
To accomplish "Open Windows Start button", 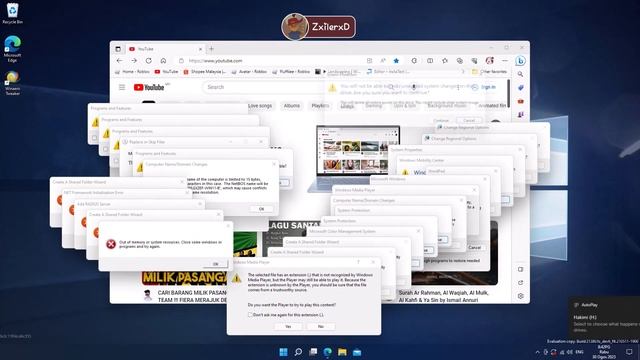I will (283, 352).
